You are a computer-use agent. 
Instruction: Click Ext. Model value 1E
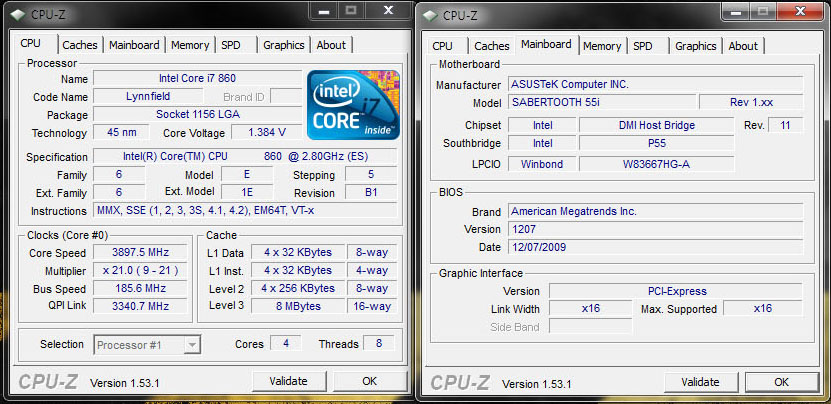[x=246, y=191]
